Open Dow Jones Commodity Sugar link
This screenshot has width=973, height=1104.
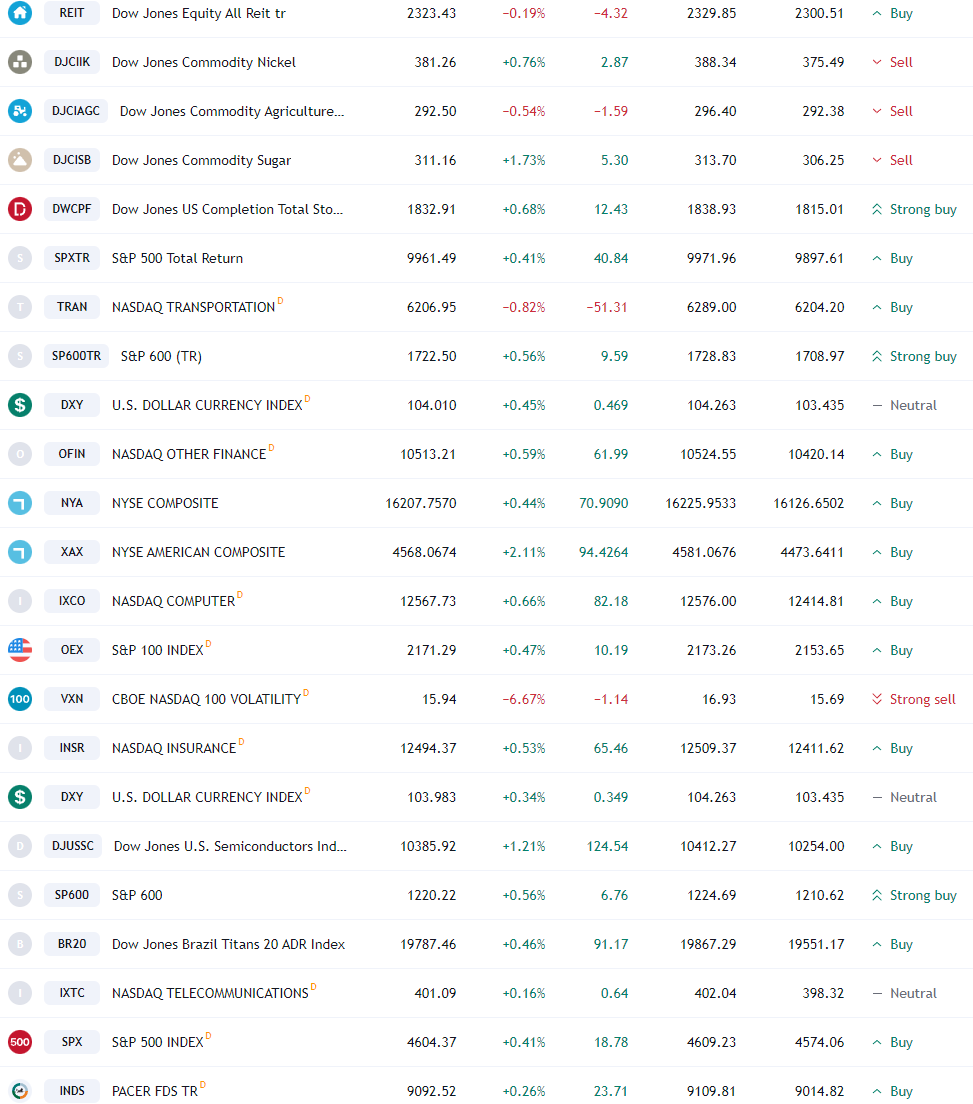click(x=201, y=161)
